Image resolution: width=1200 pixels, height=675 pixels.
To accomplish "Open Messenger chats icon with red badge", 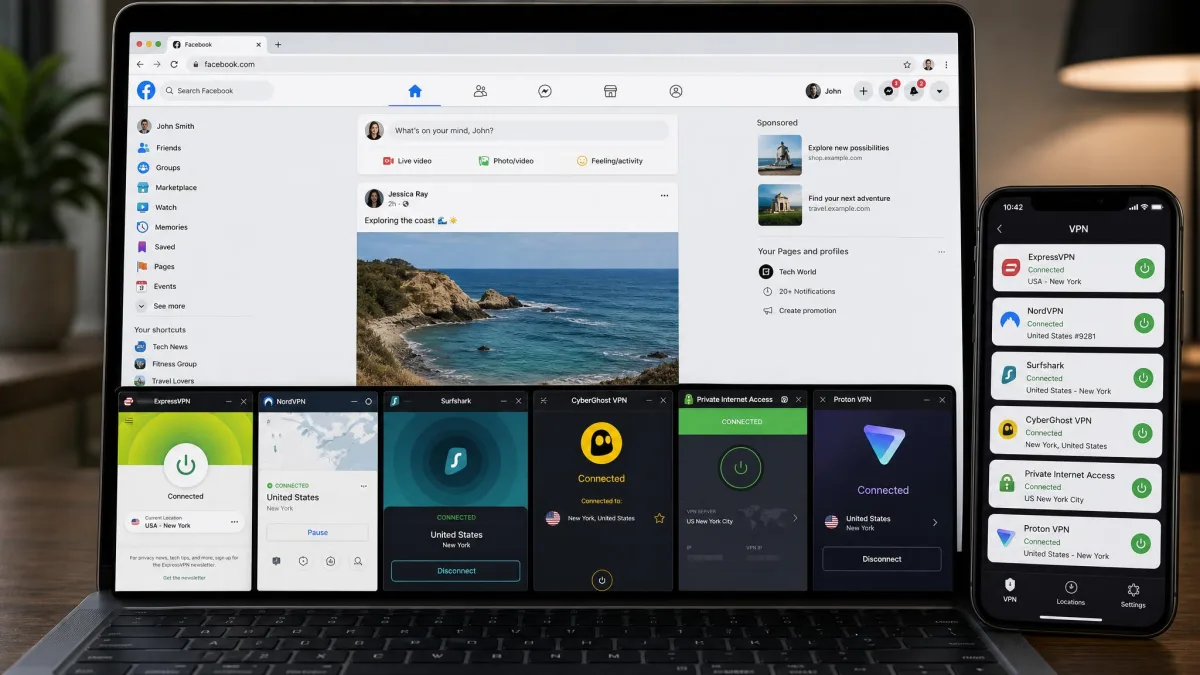I will click(889, 91).
